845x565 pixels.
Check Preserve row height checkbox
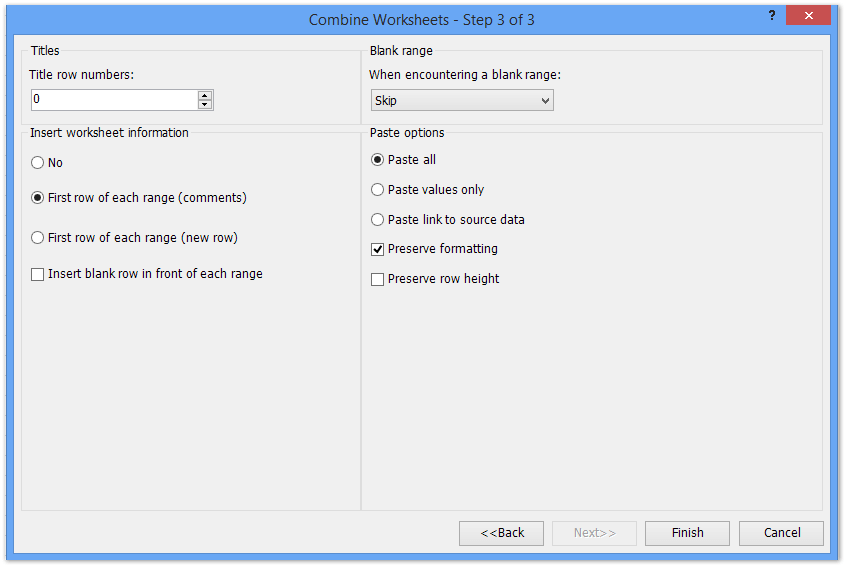435,279
